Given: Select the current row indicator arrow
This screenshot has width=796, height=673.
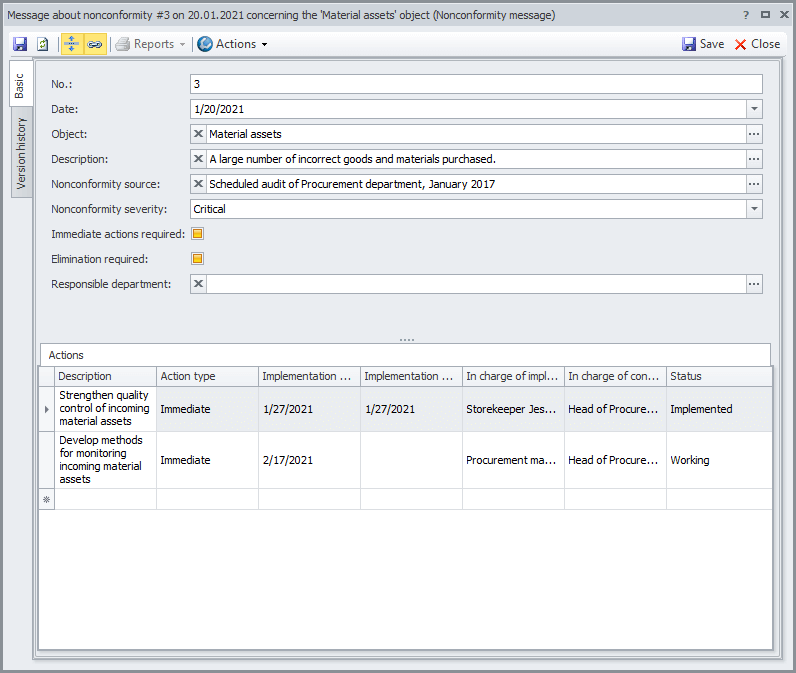Looking at the screenshot, I should pyautogui.click(x=47, y=409).
